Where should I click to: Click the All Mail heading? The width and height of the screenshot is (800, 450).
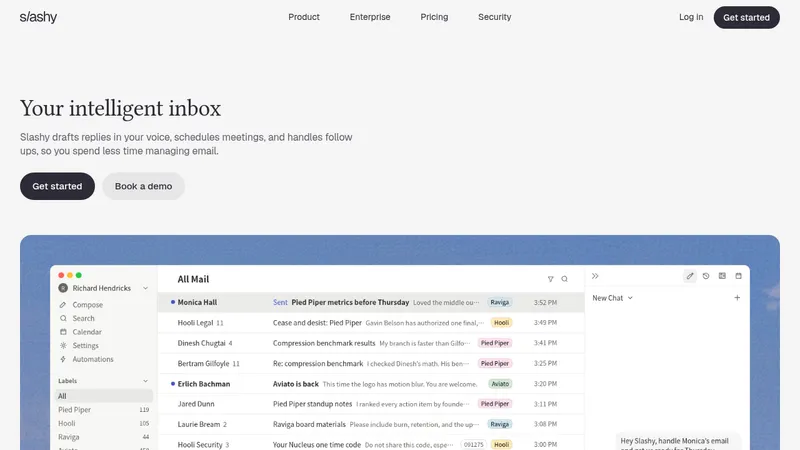tap(193, 279)
